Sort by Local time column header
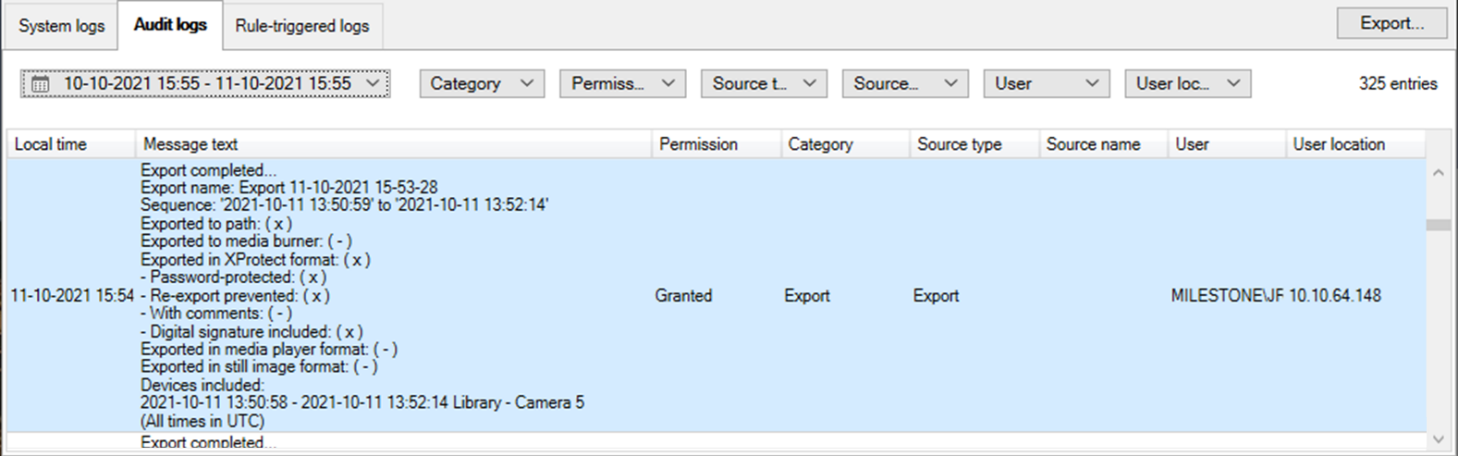1458x456 pixels. click(71, 144)
